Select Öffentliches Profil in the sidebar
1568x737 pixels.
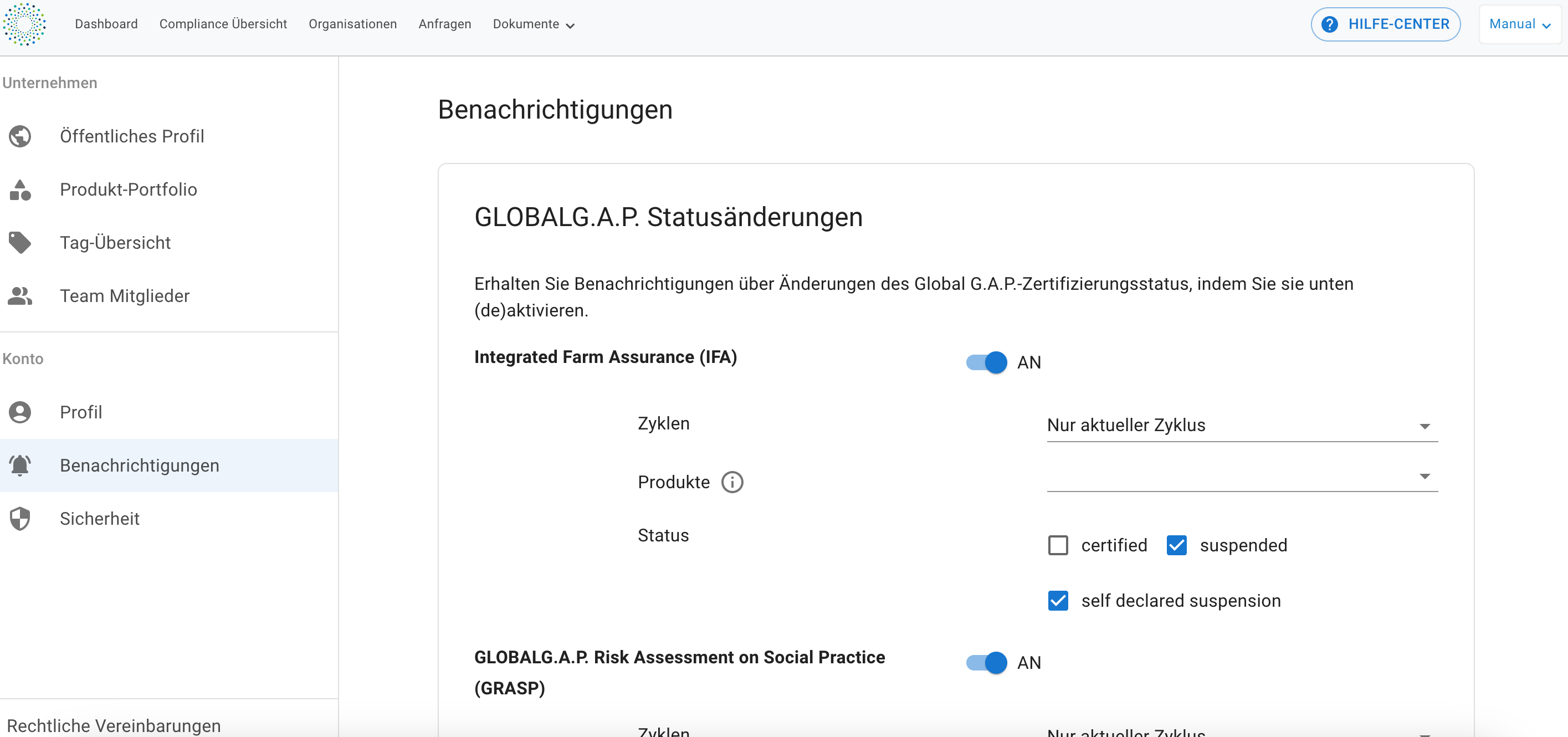coord(169,136)
